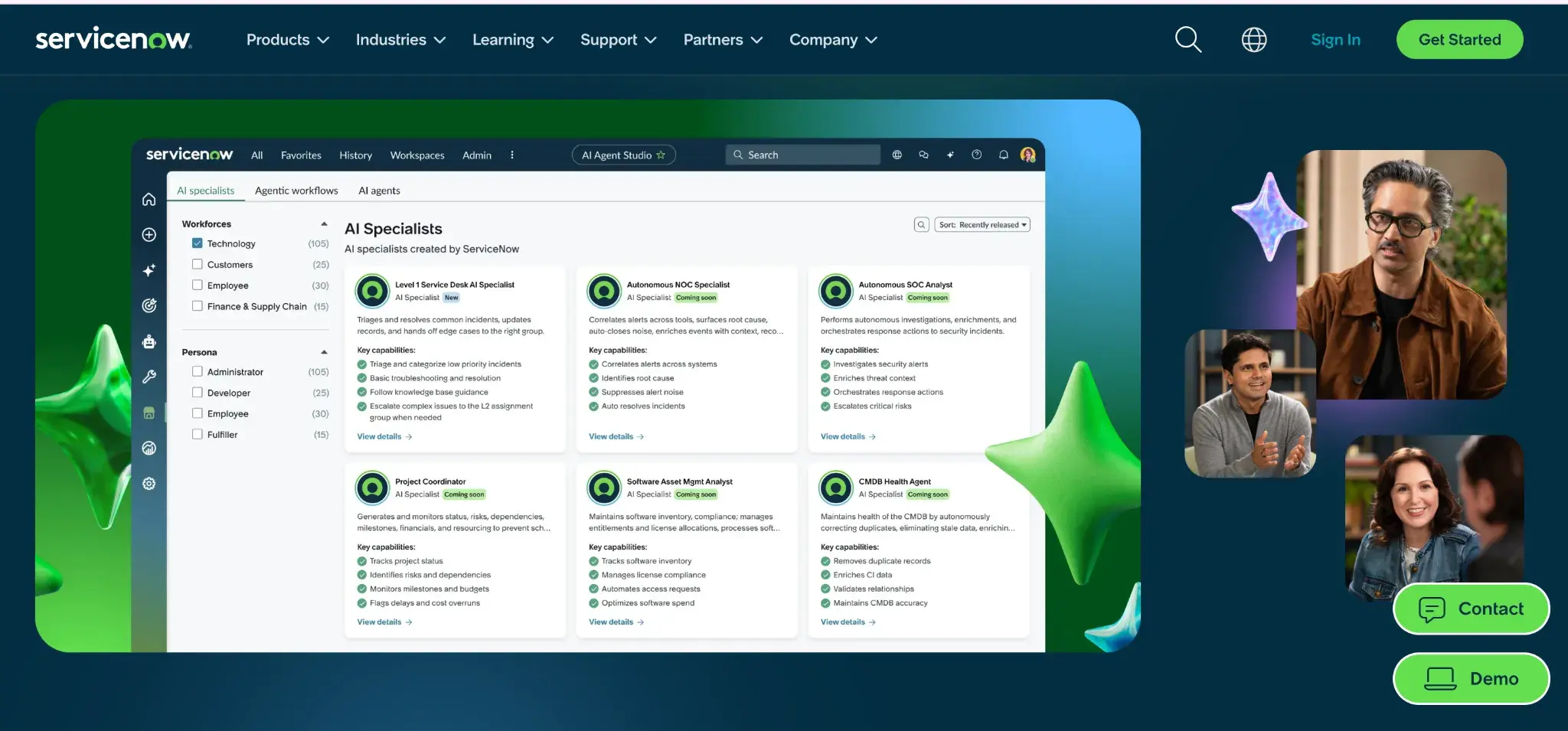
Task: Click the AI sparkles icon in the top bar
Action: 950,155
